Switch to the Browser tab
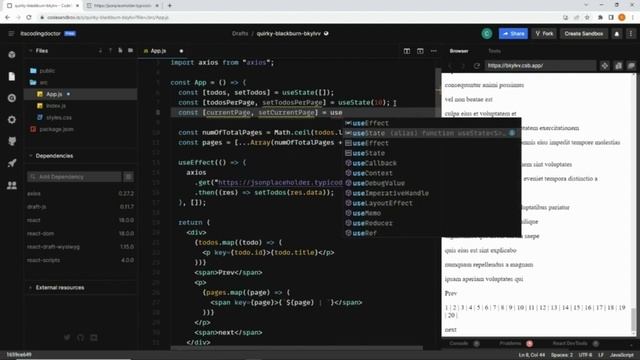Image resolution: width=640 pixels, height=360 pixels. (459, 51)
